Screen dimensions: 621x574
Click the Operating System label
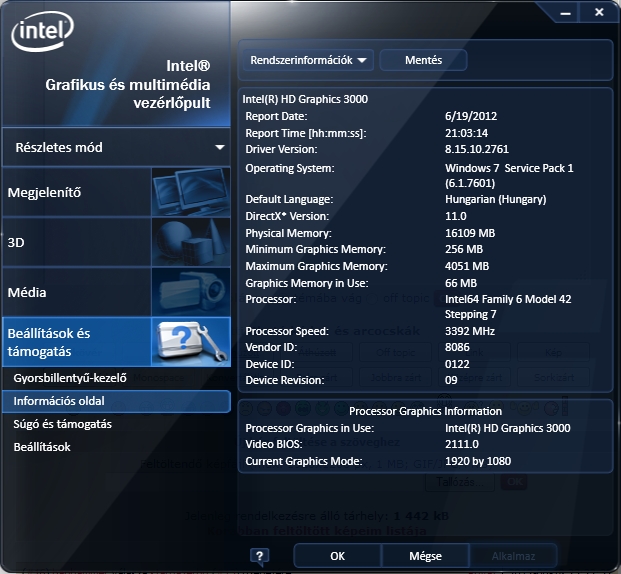click(x=290, y=168)
